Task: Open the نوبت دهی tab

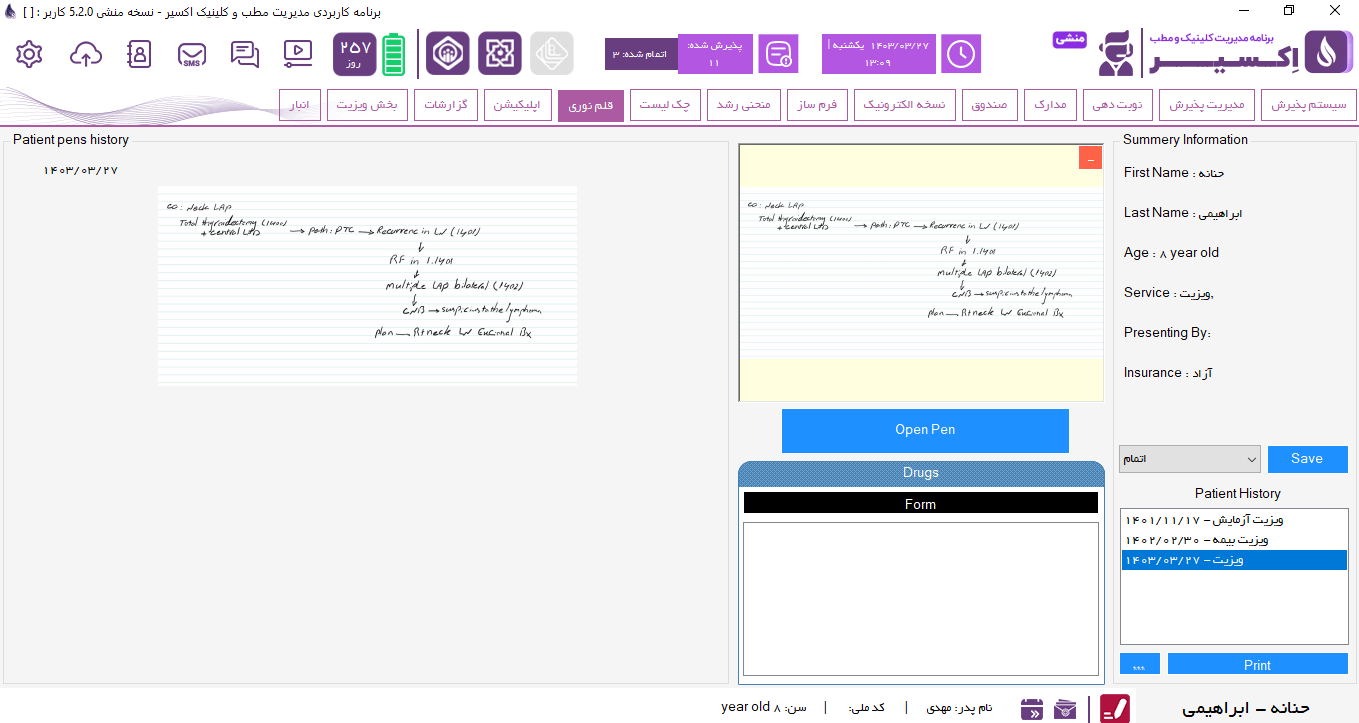Action: (1120, 105)
